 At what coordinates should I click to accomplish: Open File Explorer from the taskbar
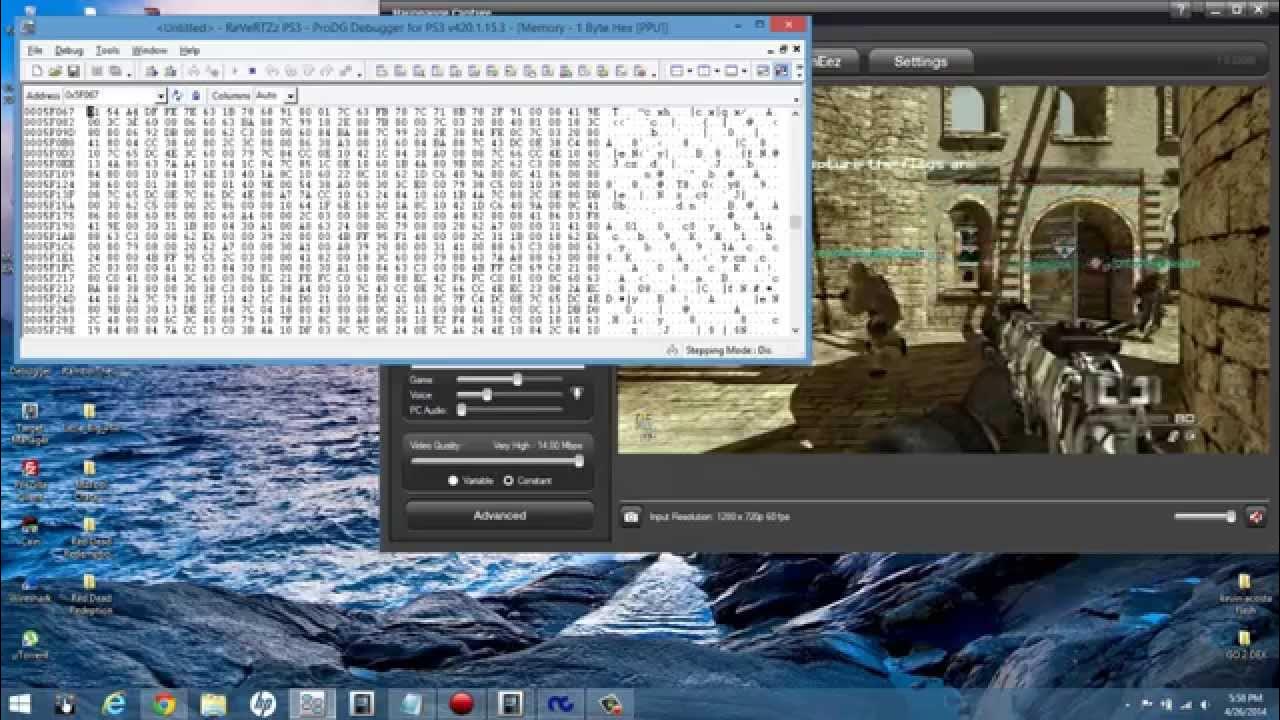pos(213,704)
